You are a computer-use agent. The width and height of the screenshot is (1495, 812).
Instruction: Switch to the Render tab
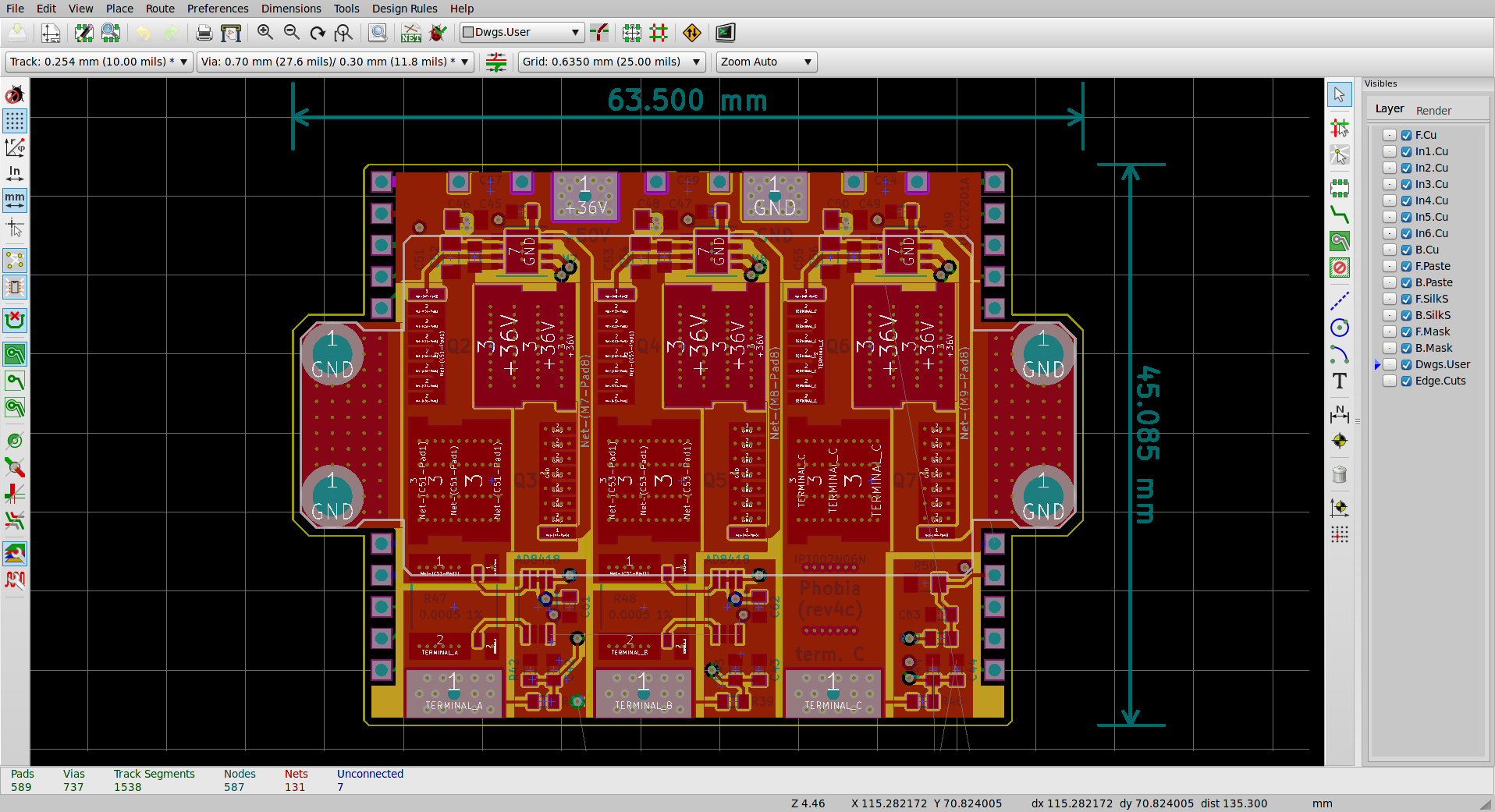tap(1433, 111)
